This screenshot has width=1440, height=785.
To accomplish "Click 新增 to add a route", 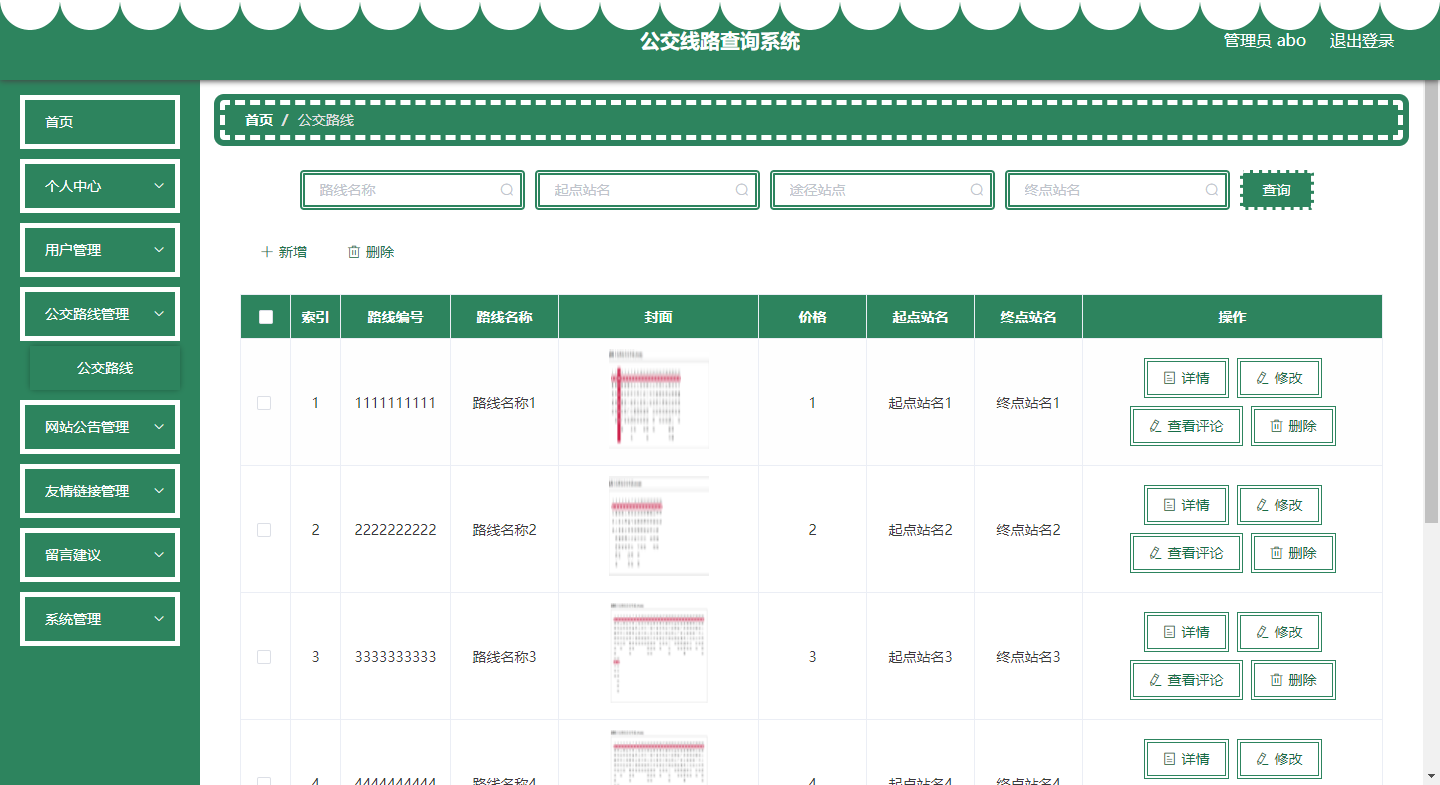I will (x=283, y=252).
